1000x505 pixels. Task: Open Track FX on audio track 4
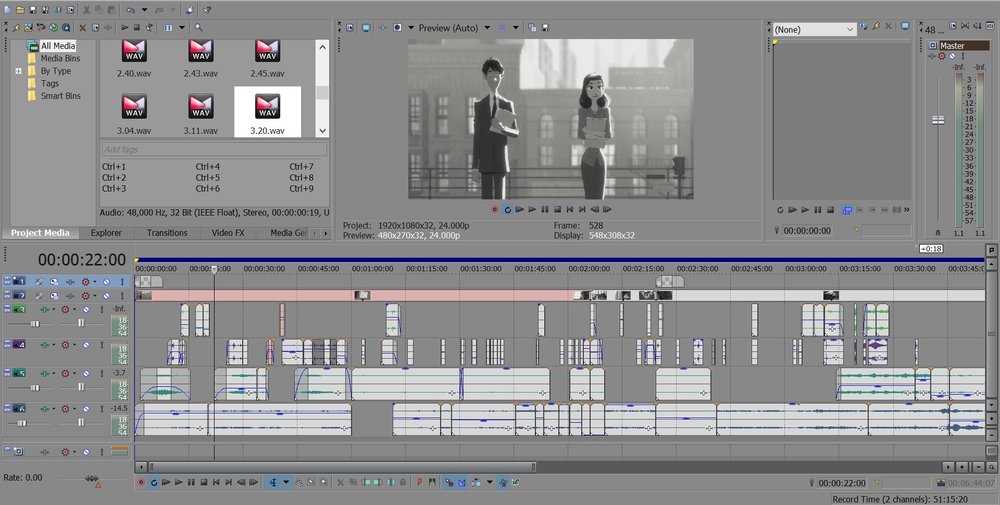tap(45, 345)
